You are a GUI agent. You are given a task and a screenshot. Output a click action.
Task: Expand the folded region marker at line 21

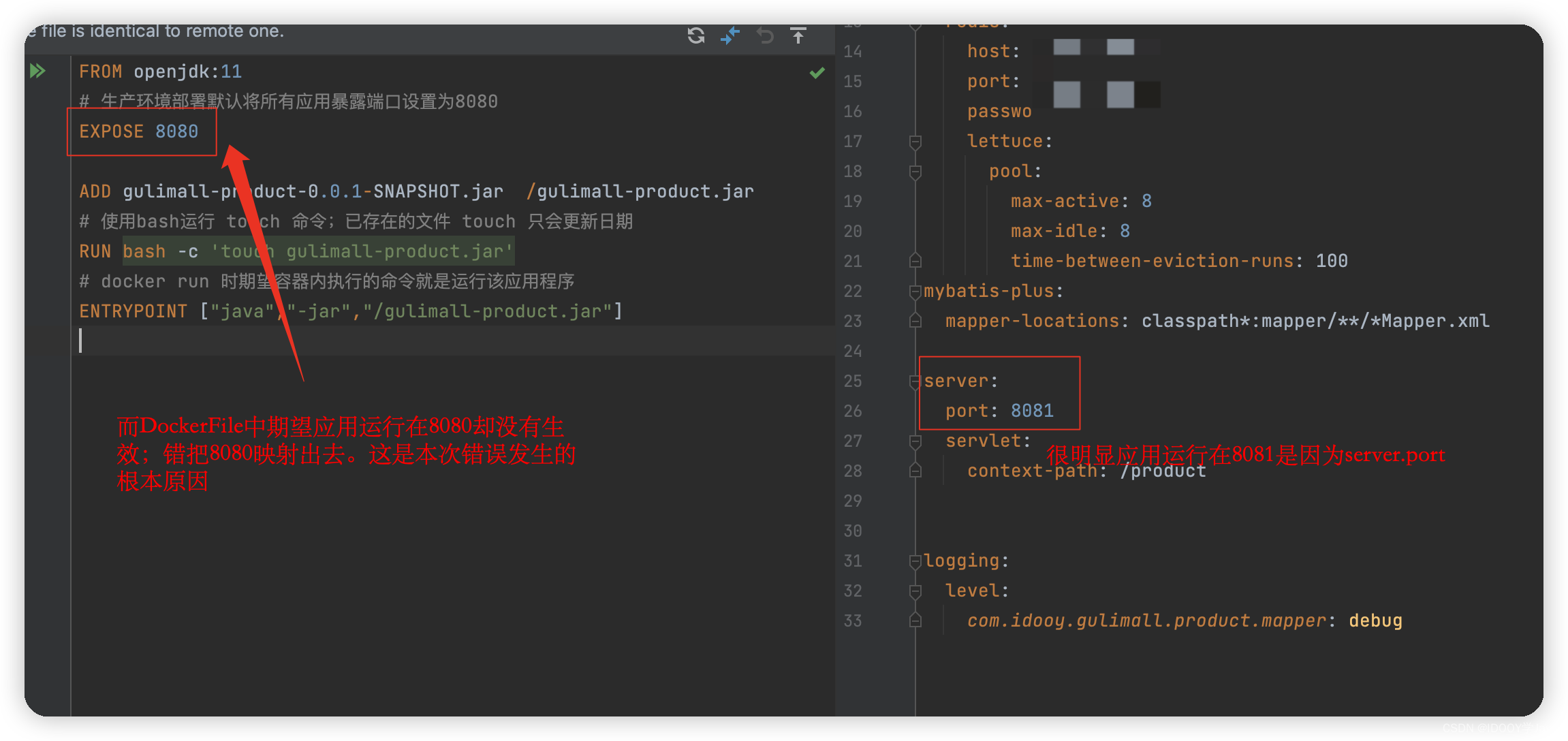point(915,260)
